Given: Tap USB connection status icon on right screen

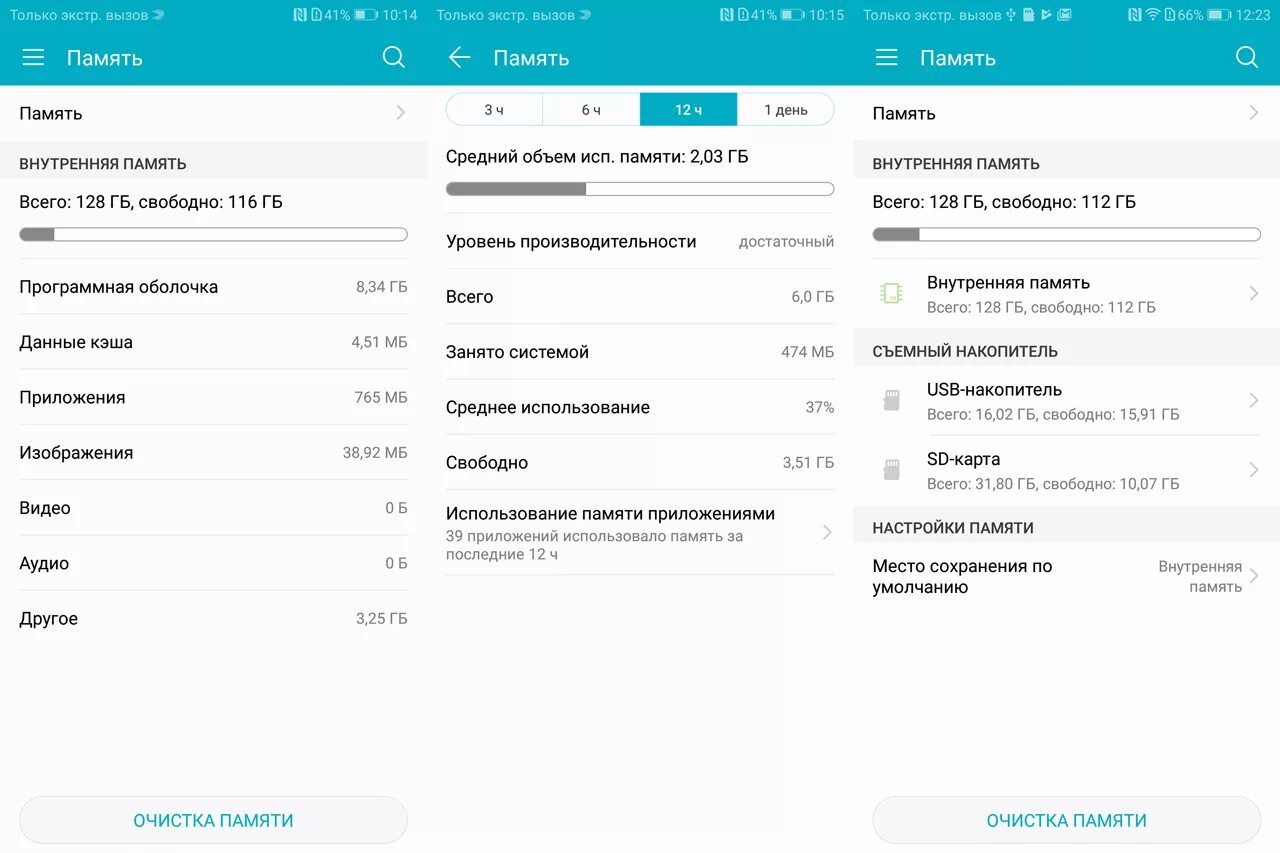Looking at the screenshot, I should pos(1012,15).
